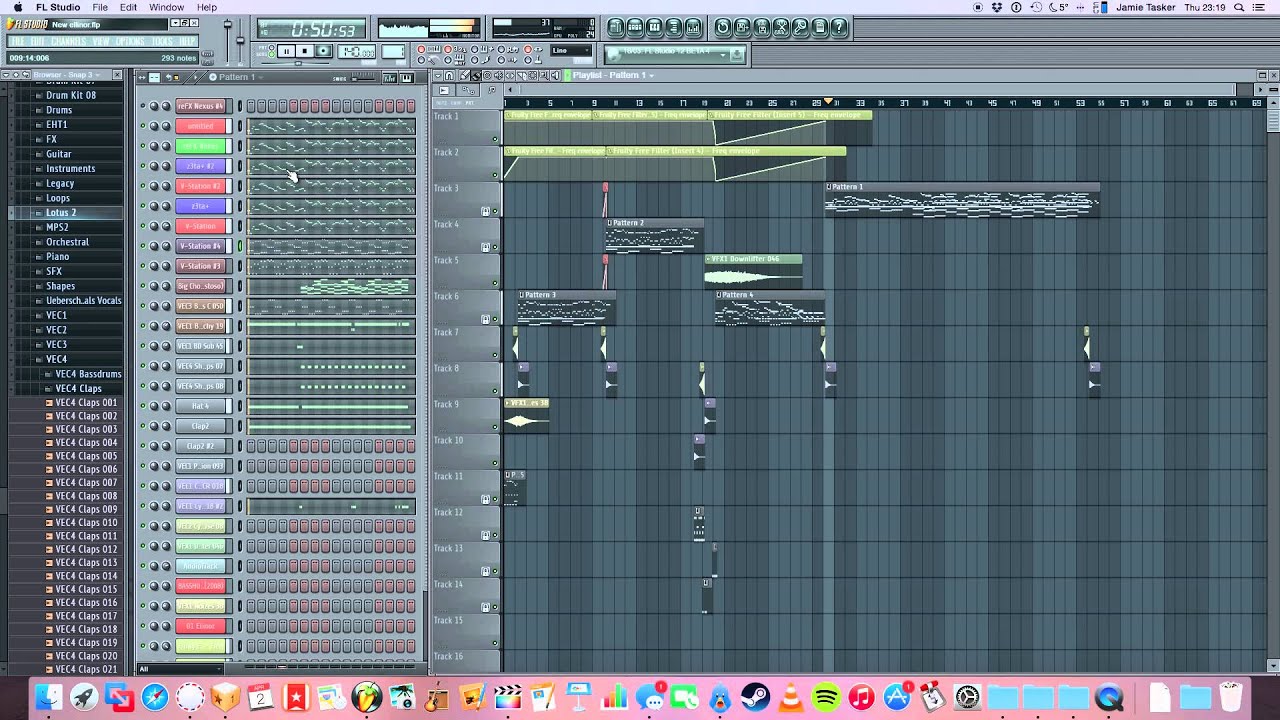Click the tempo display field

pos(356,51)
